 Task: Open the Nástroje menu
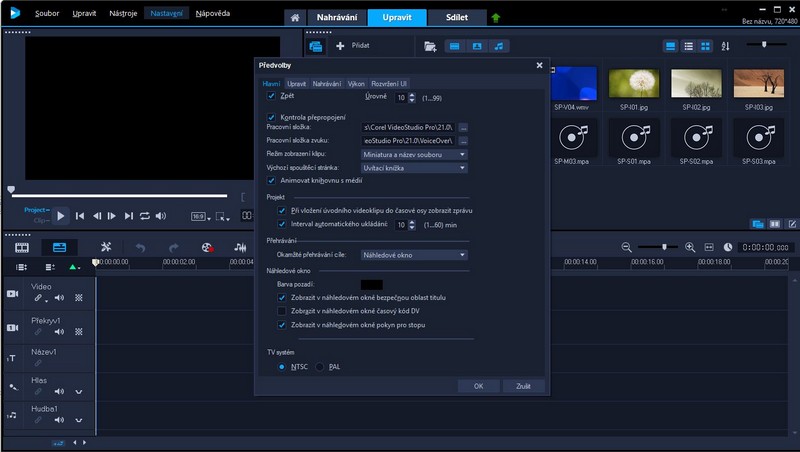(x=124, y=14)
